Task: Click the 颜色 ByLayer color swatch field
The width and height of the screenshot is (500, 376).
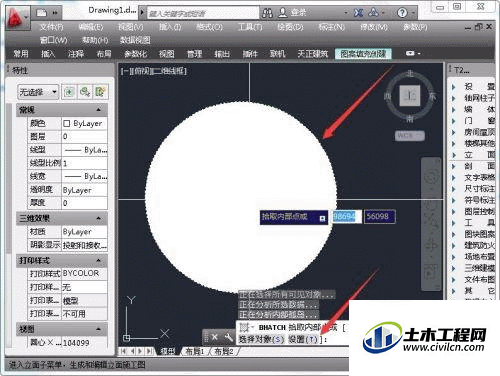Action: (85, 123)
